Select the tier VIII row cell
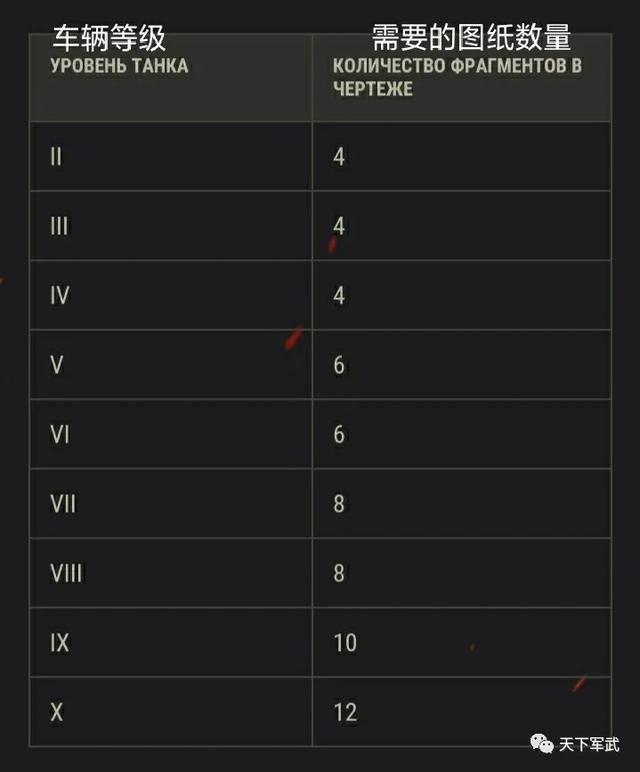 [171, 573]
